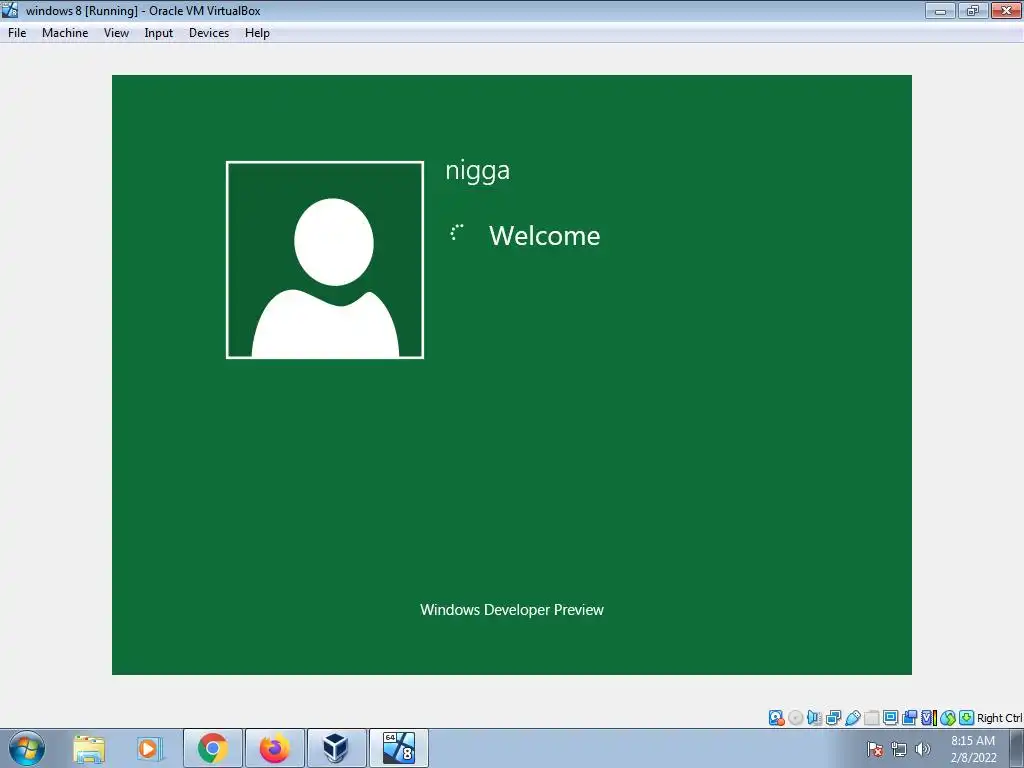Screen dimensions: 1024x768
Task: Open Google Chrome from taskbar
Action: (x=213, y=748)
